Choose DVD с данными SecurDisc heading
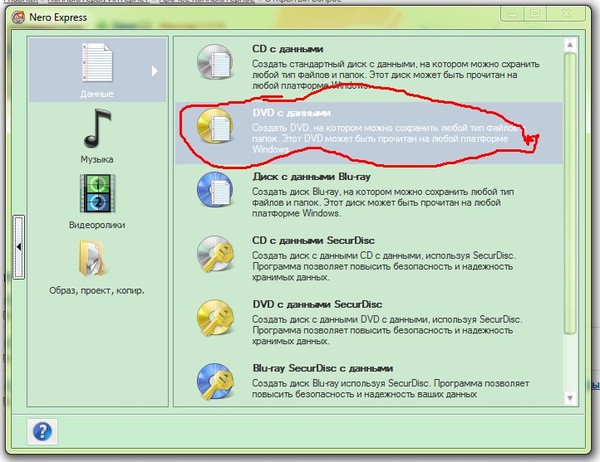 317,304
